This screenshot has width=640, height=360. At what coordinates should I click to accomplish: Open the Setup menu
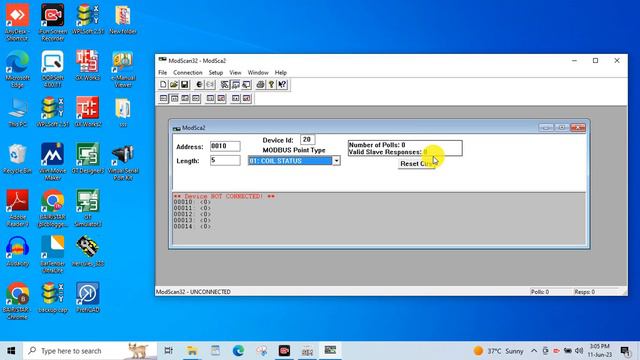[216, 72]
